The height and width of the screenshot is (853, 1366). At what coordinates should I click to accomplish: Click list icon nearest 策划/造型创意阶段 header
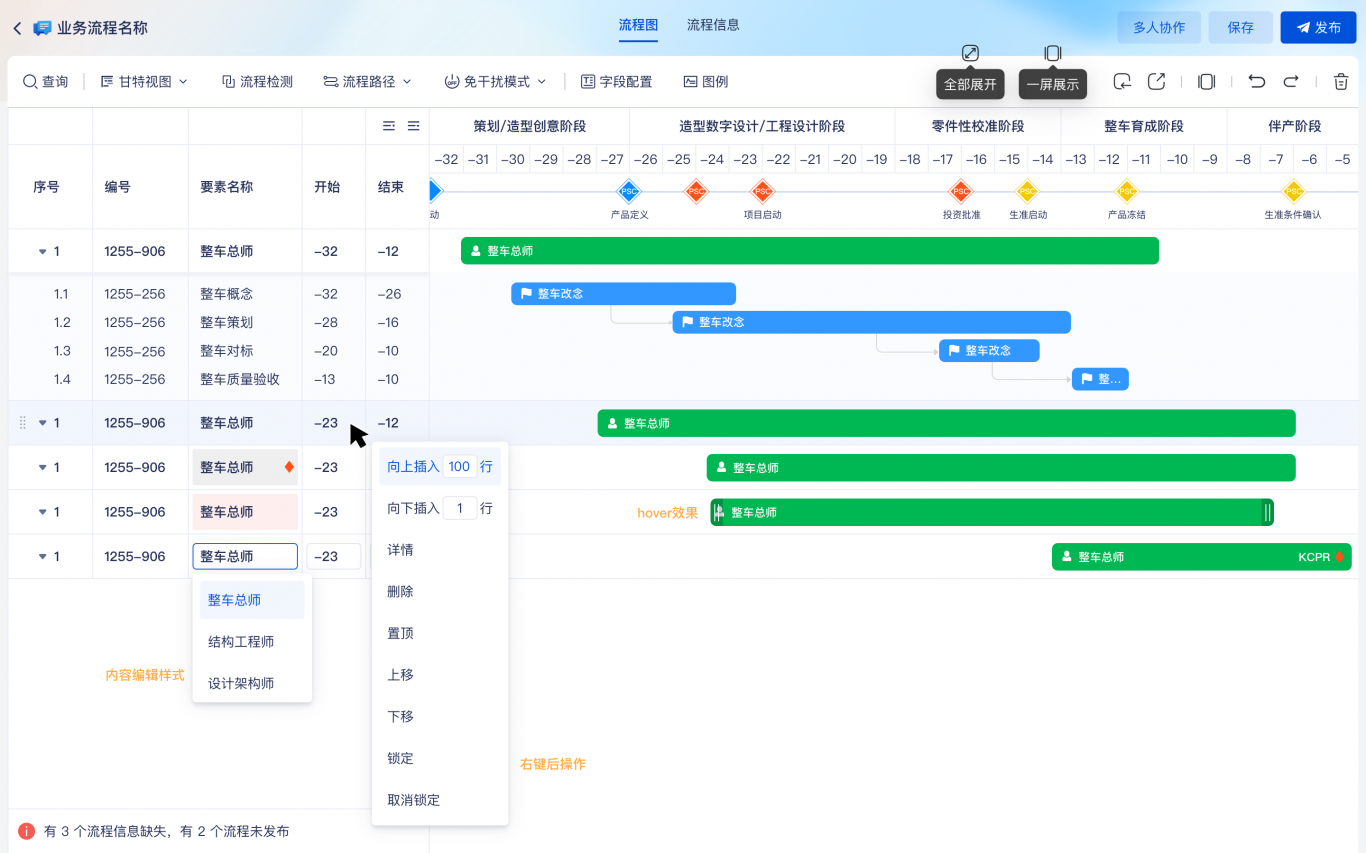pyautogui.click(x=413, y=126)
